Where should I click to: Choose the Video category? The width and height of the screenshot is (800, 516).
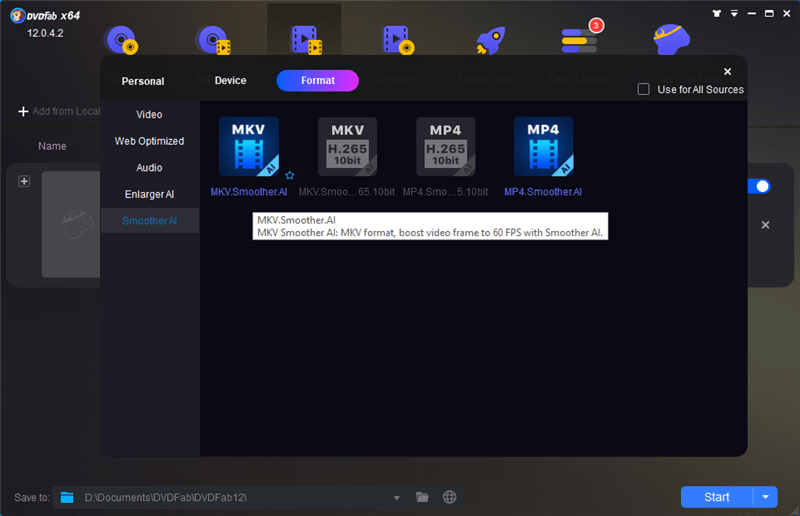tap(149, 114)
